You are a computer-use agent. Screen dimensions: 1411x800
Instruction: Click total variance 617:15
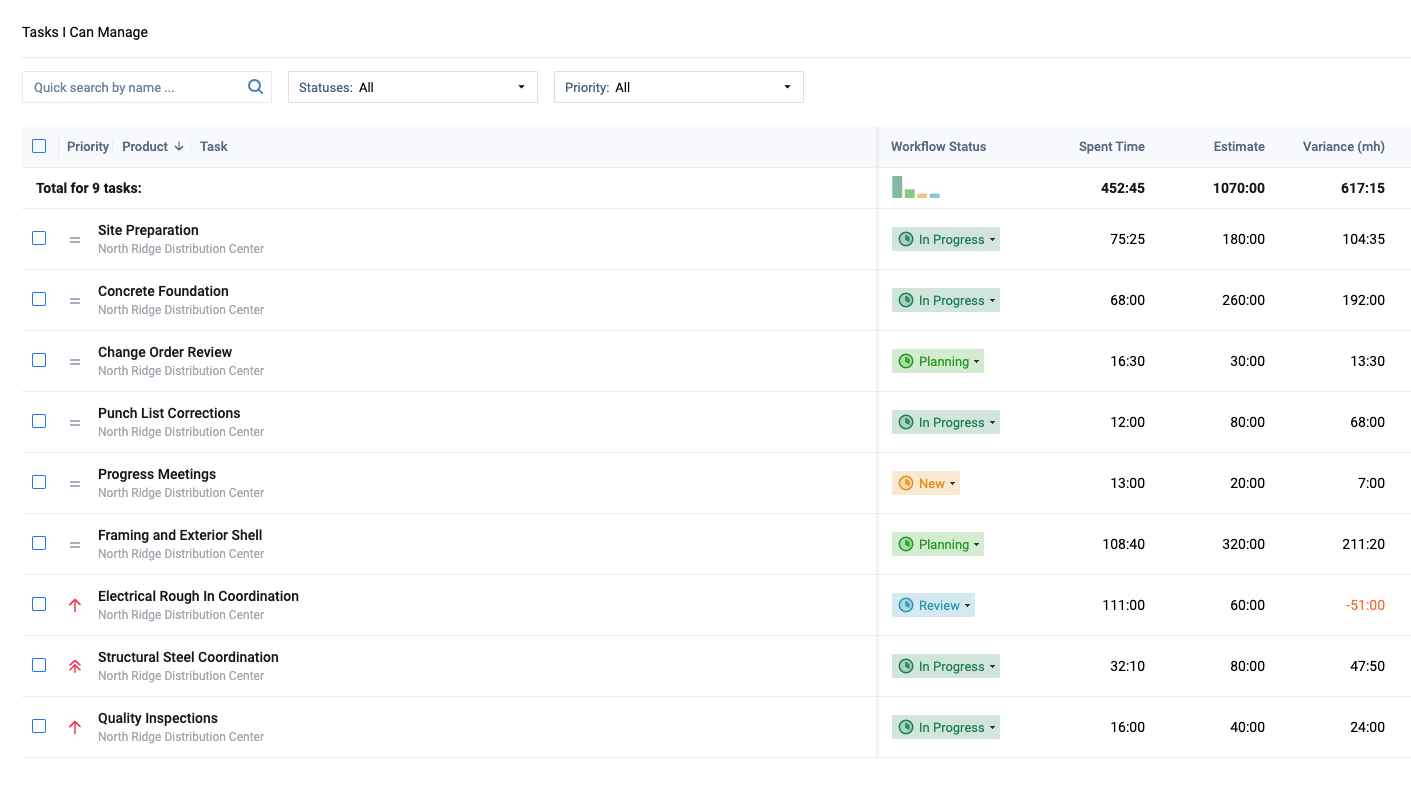(1361, 188)
